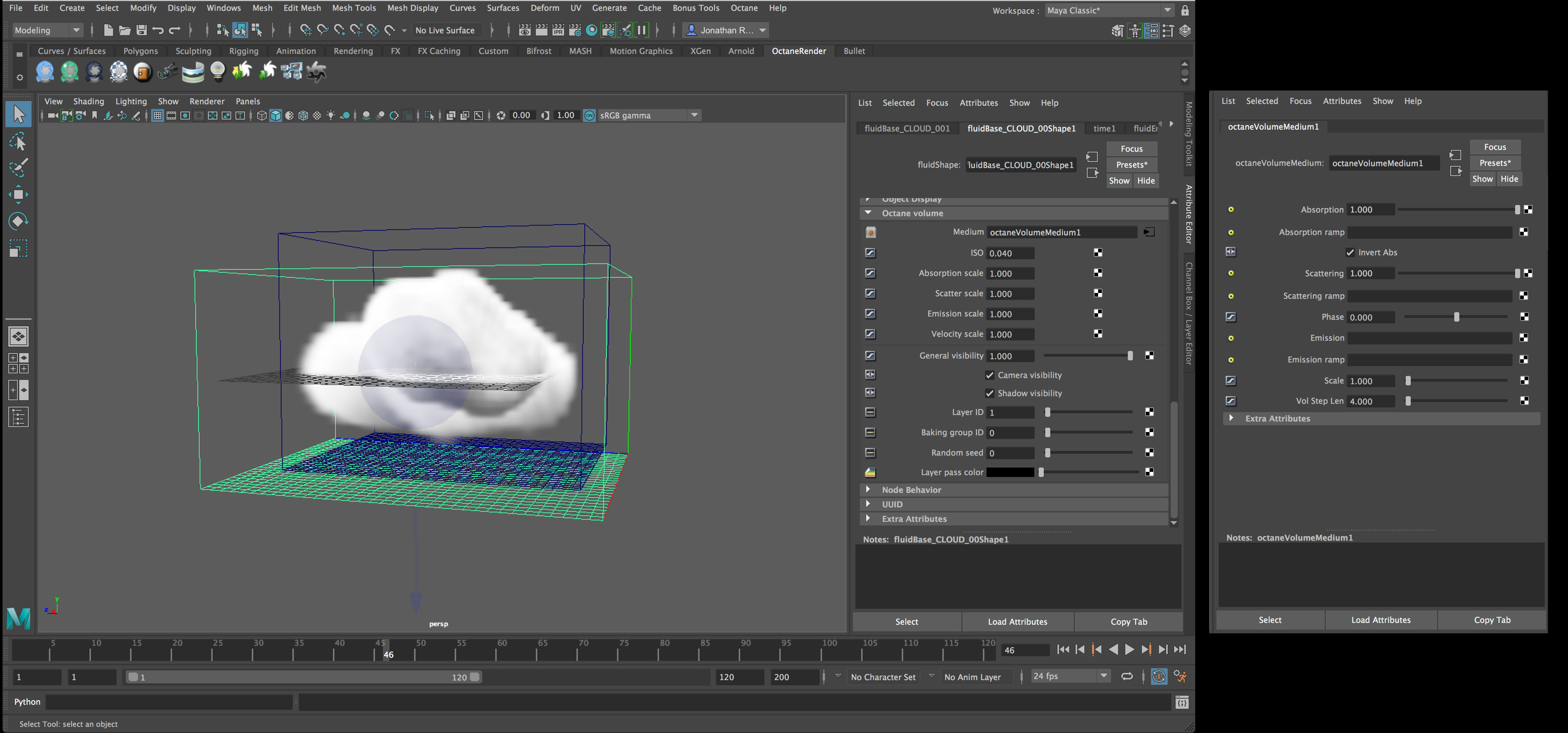1568x733 pixels.
Task: Click the Save Scene icon
Action: pos(141,30)
